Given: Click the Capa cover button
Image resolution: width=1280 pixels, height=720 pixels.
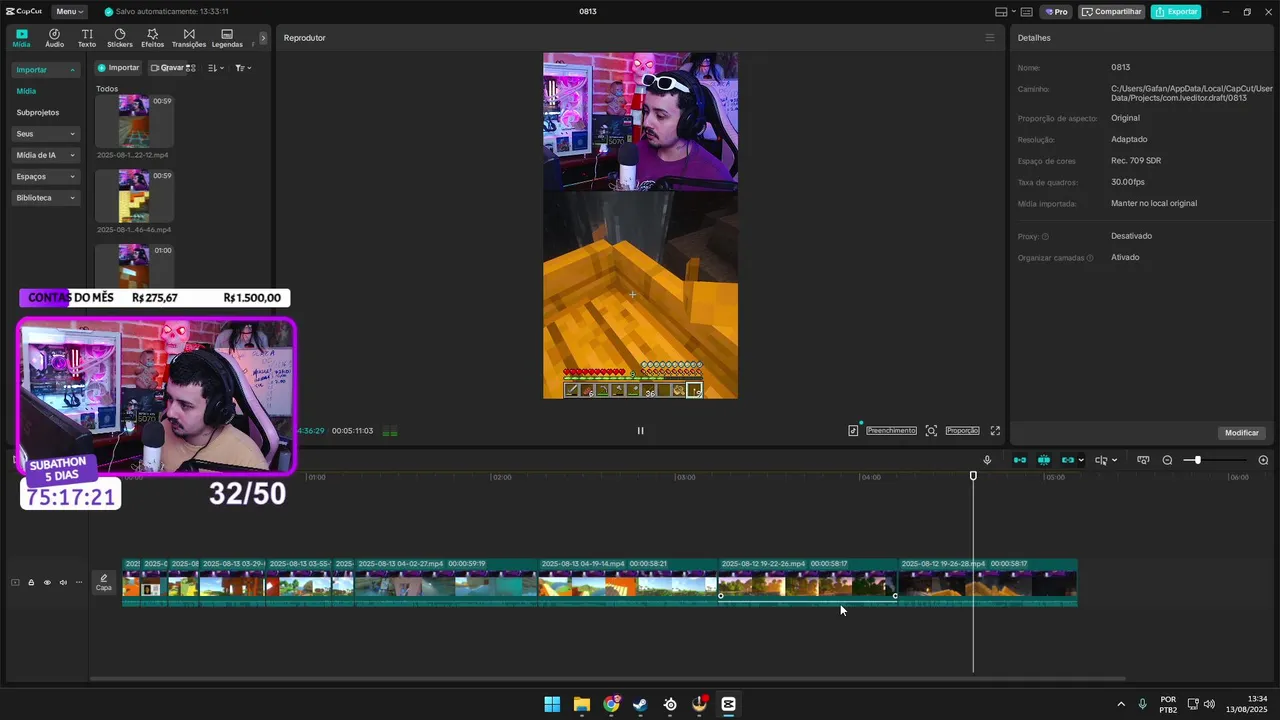Looking at the screenshot, I should (x=104, y=582).
